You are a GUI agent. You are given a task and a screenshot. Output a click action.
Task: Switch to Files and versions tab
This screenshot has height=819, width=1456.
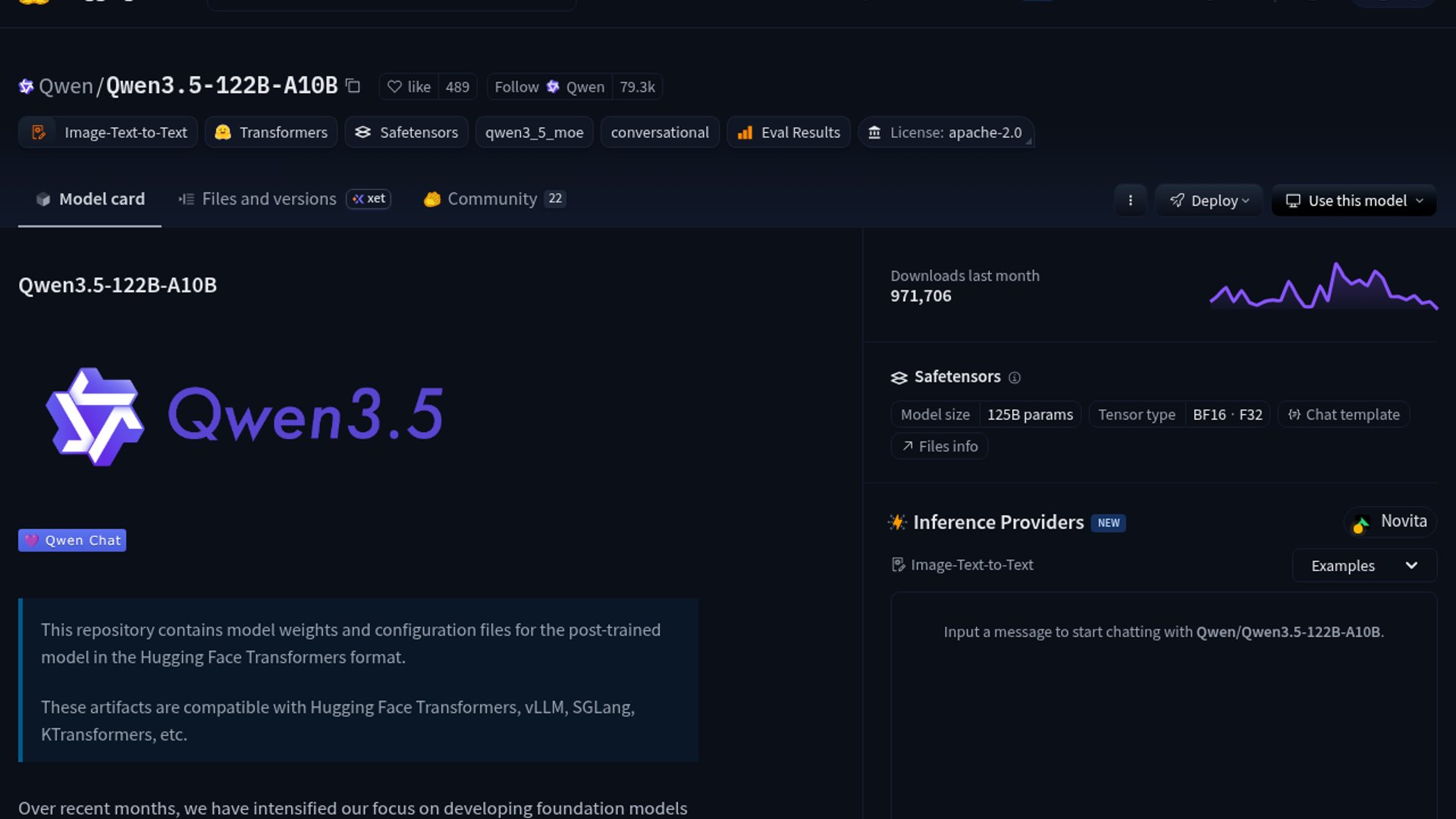tap(268, 199)
